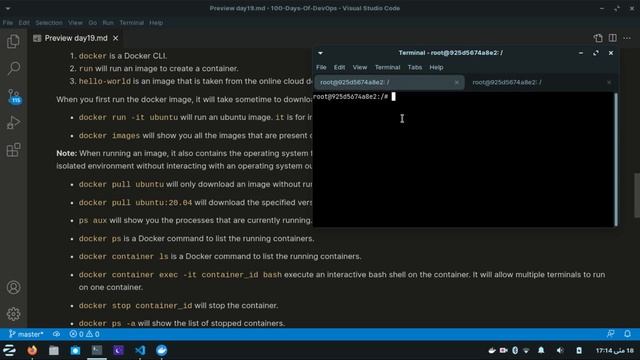Click the 'docker pull ubuntu:20.04' code text
640x360 pixels.
pos(135,203)
